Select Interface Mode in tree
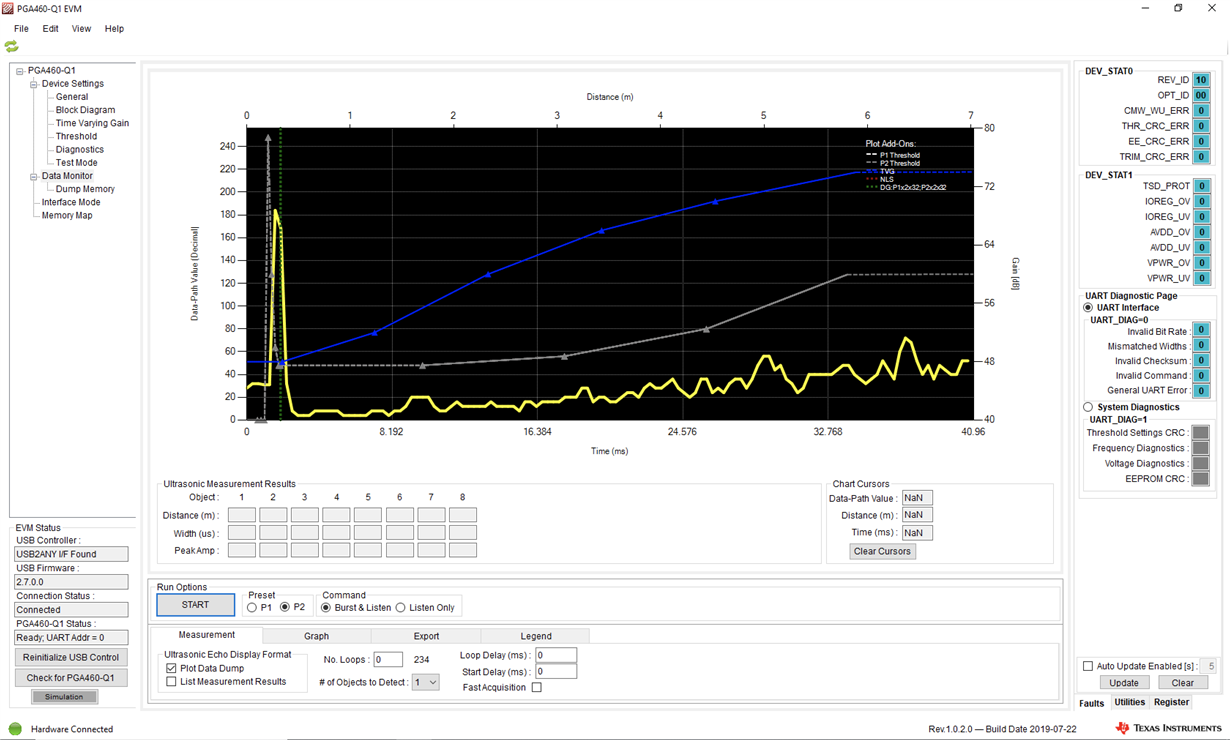The height and width of the screenshot is (740, 1230). 71,202
